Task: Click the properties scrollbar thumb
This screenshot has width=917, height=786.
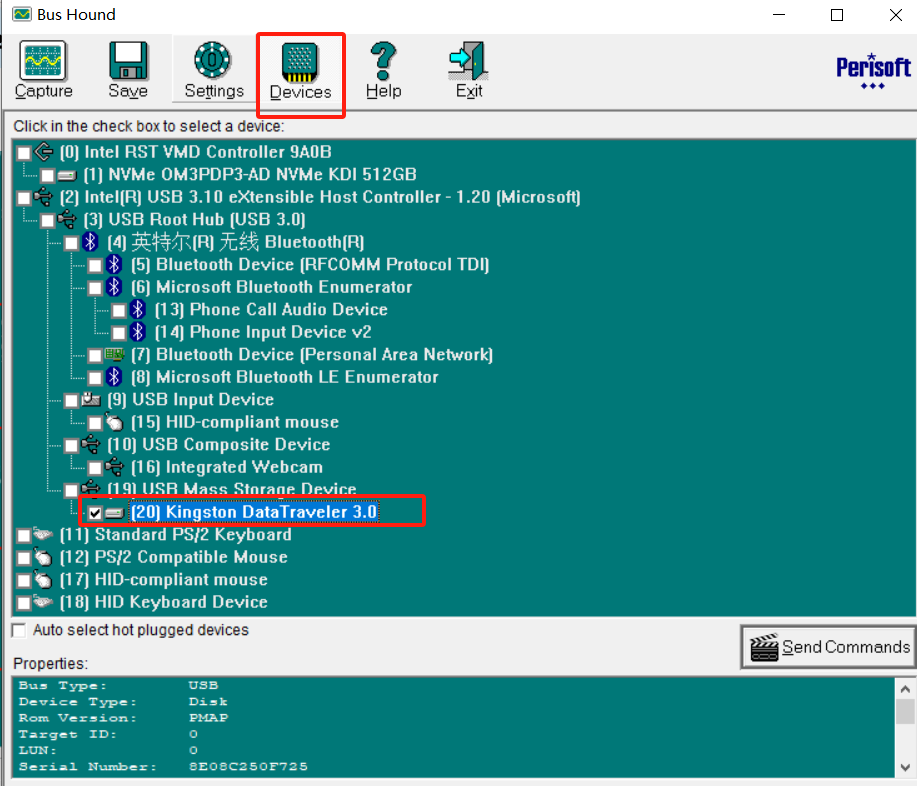Action: coord(905,712)
